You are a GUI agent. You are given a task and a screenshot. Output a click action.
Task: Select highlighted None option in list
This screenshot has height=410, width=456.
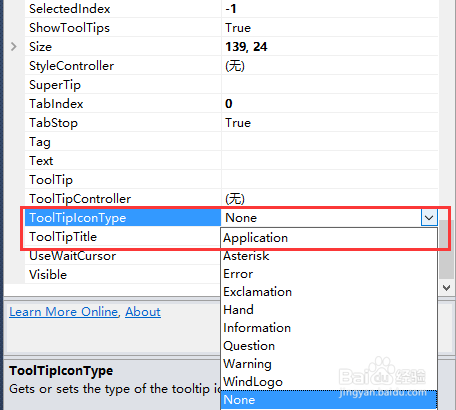point(329,400)
